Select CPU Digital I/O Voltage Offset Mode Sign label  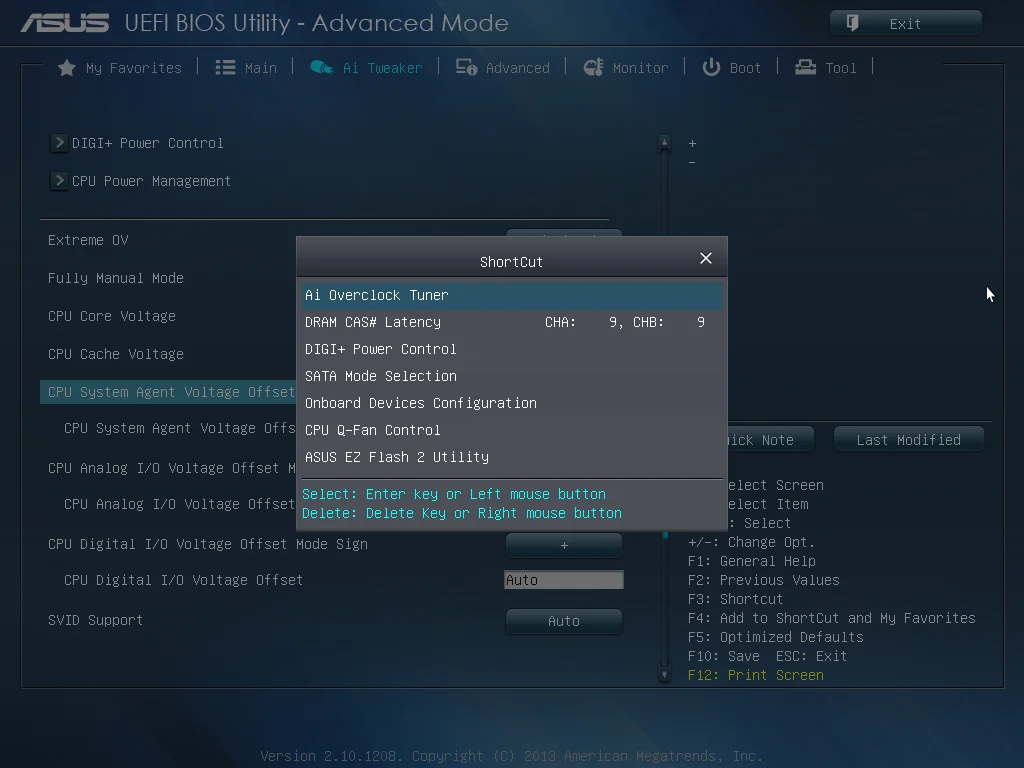tap(208, 544)
